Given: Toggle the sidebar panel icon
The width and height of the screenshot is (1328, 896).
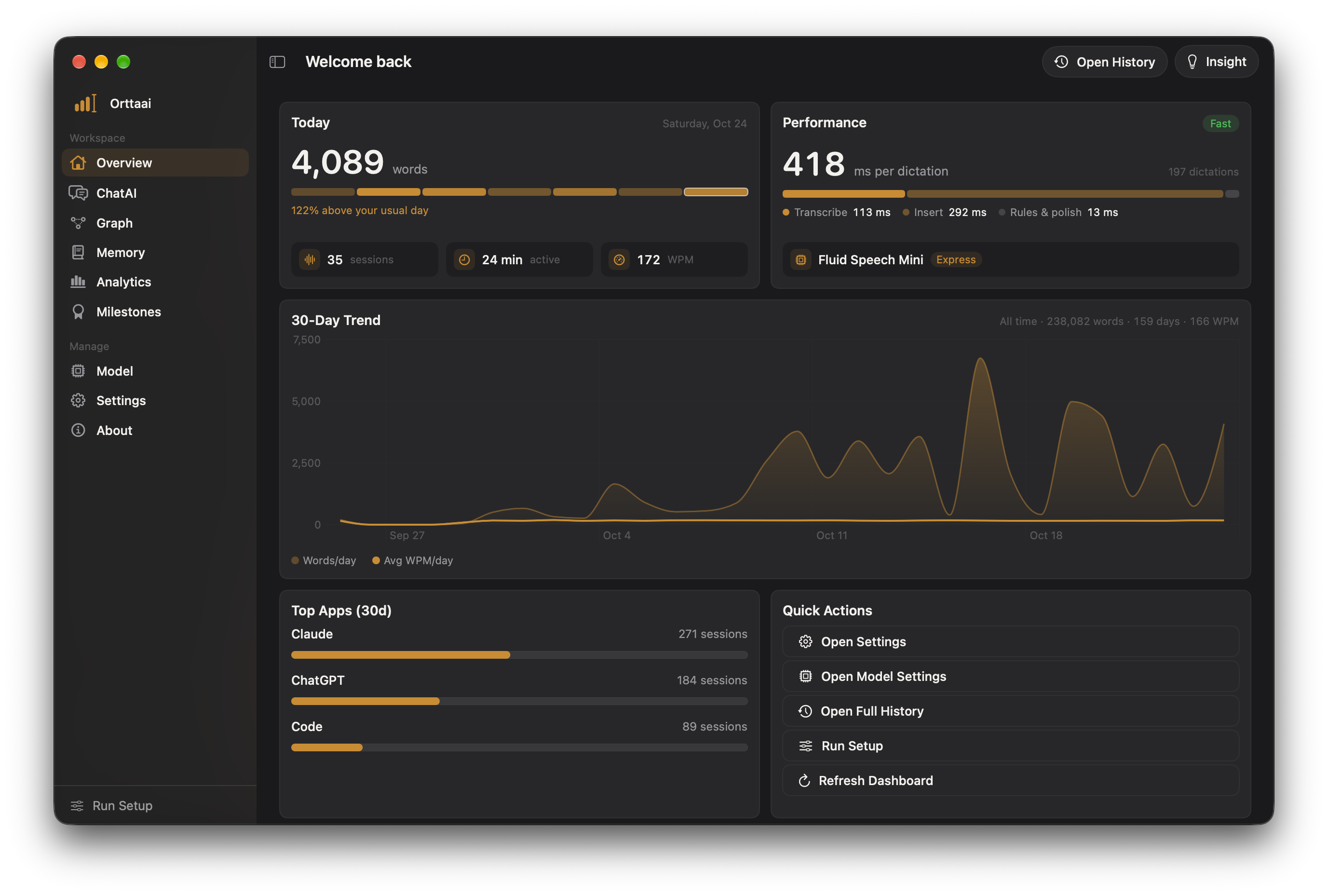Looking at the screenshot, I should [x=277, y=62].
